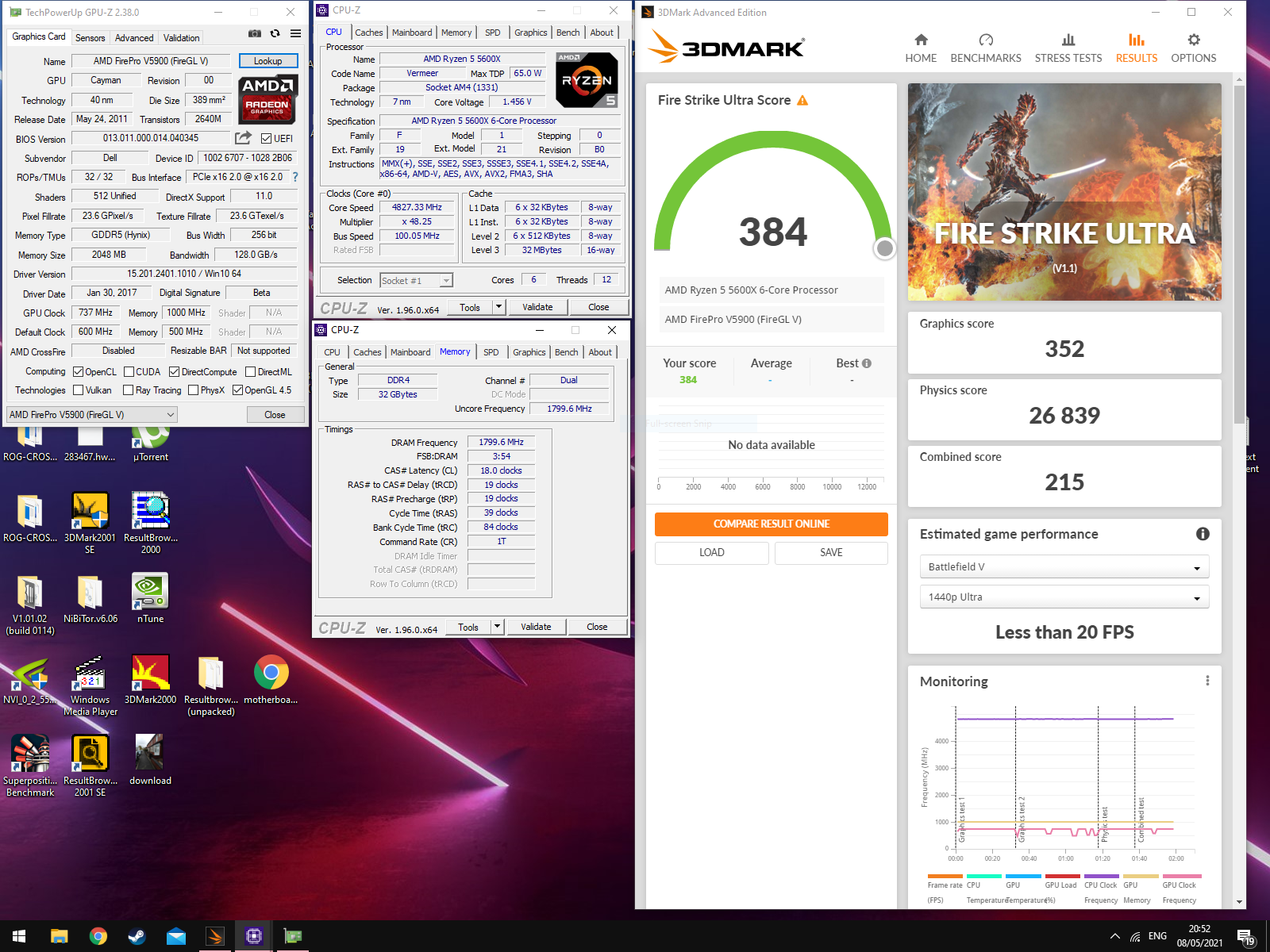Open Windows Start menu
Image resolution: width=1270 pixels, height=952 pixels.
(19, 936)
